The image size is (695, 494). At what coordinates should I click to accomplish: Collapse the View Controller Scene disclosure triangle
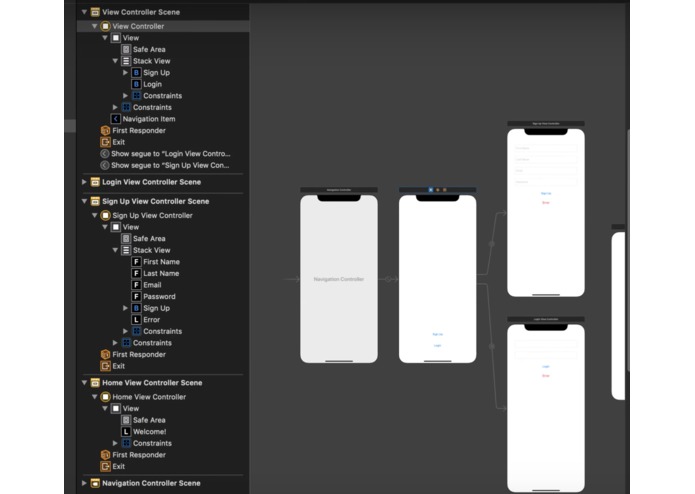[84, 12]
